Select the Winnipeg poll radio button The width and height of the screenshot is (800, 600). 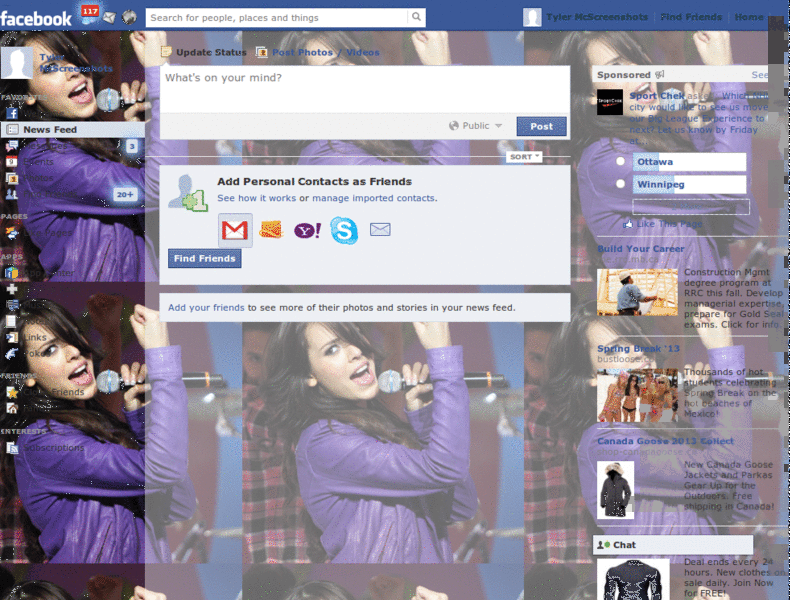(x=620, y=184)
